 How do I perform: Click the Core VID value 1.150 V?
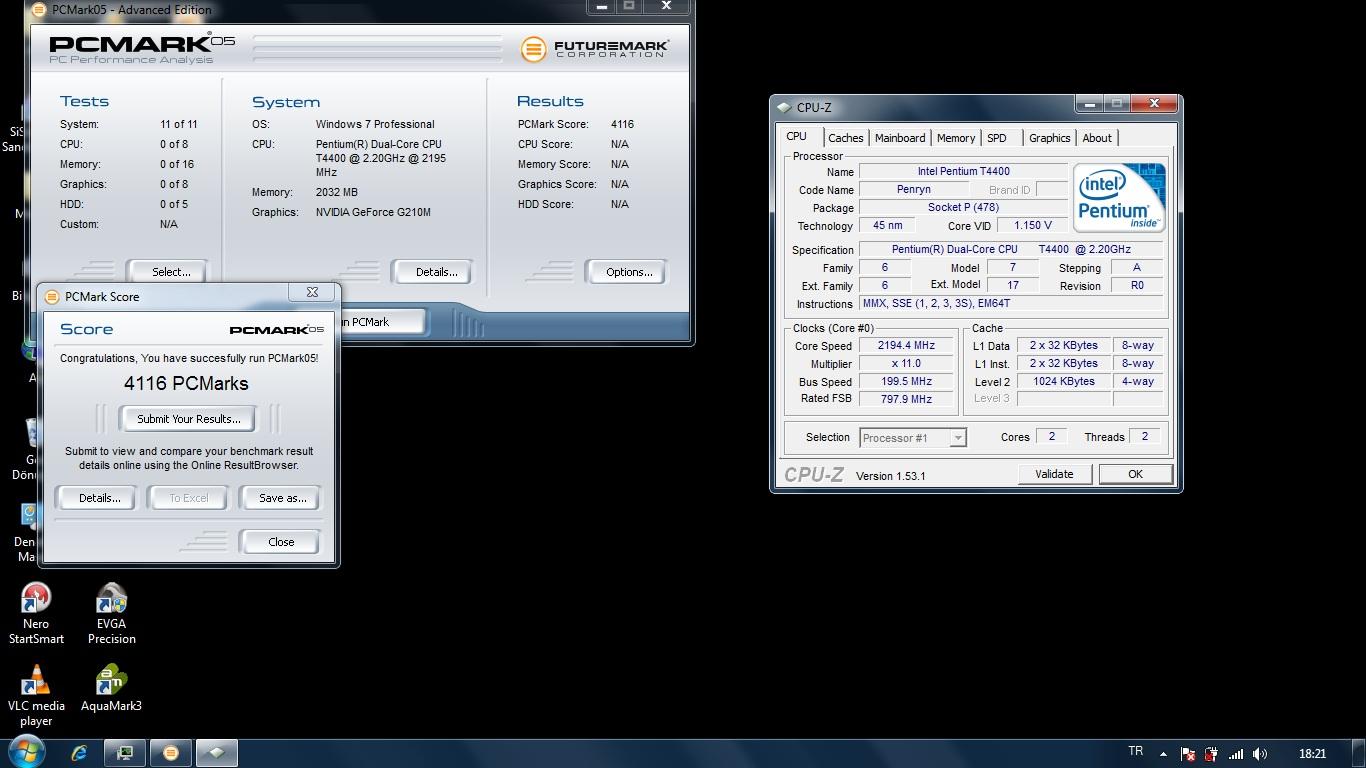coord(1033,226)
